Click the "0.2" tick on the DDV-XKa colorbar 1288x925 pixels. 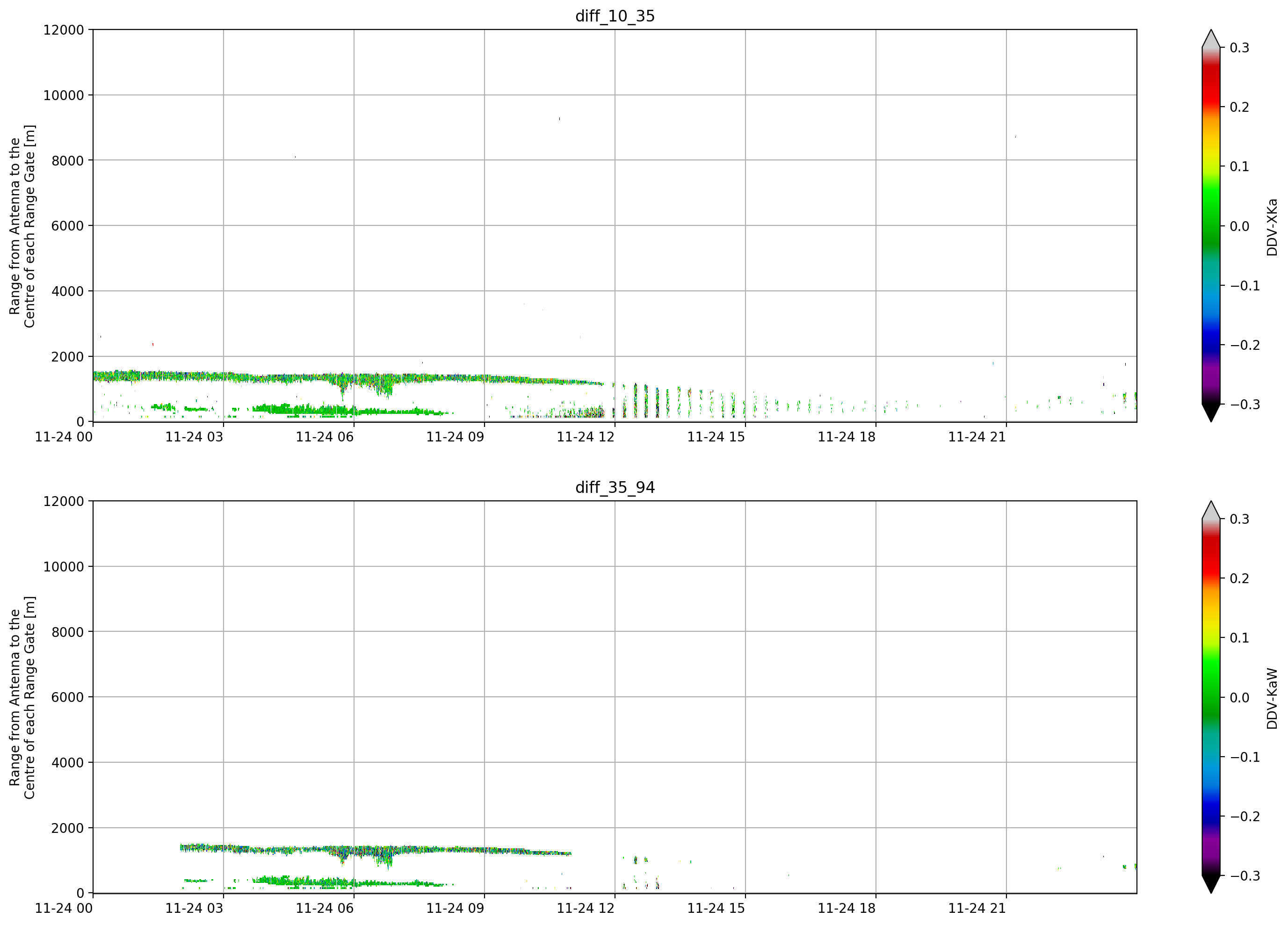tap(1240, 107)
